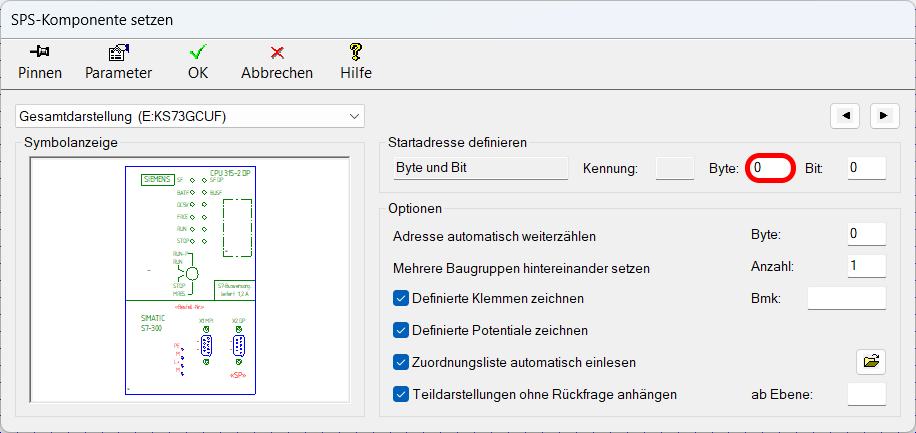Open the Parameter settings
916x433 pixels.
pyautogui.click(x=118, y=52)
